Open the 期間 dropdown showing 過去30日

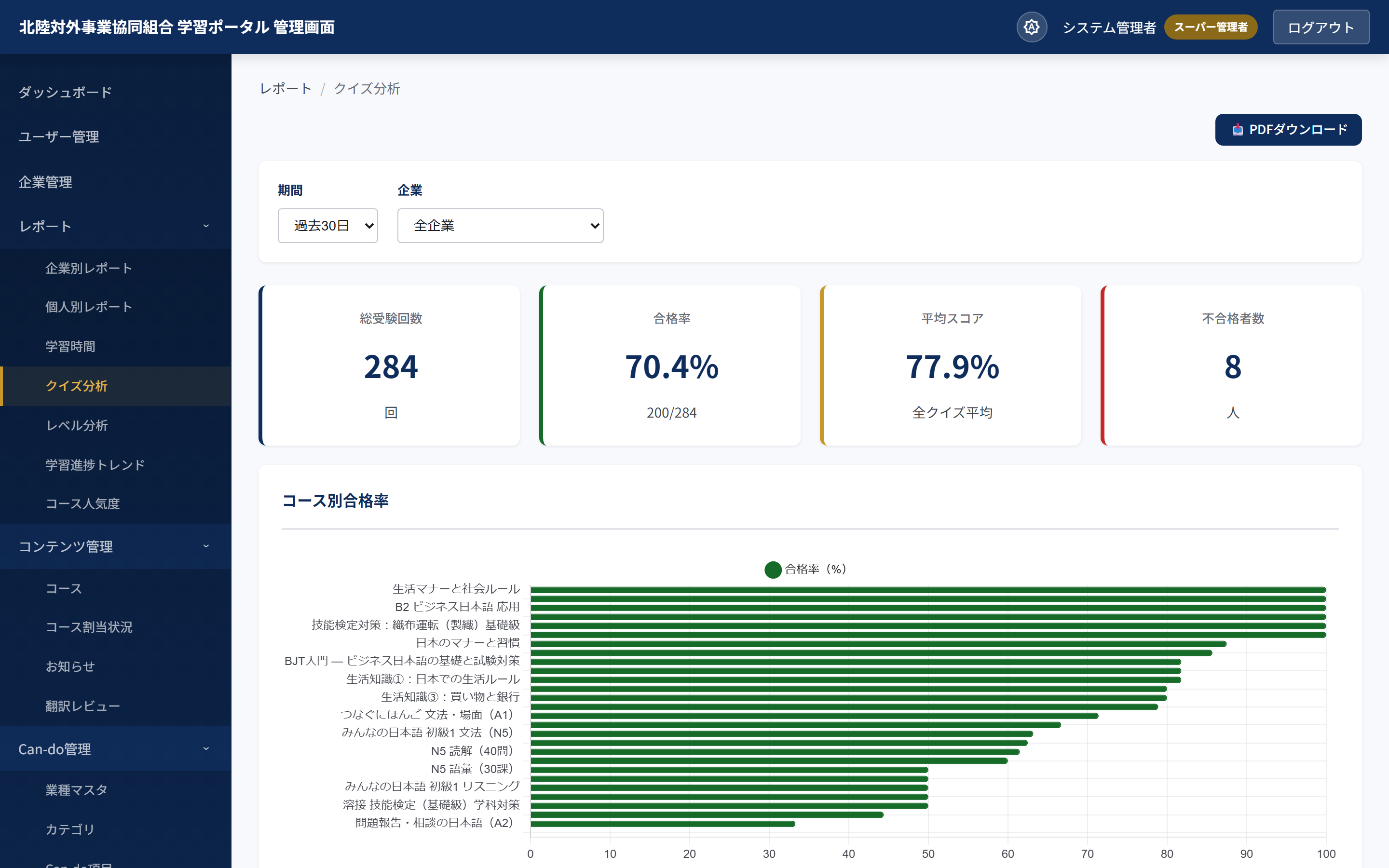tap(328, 226)
